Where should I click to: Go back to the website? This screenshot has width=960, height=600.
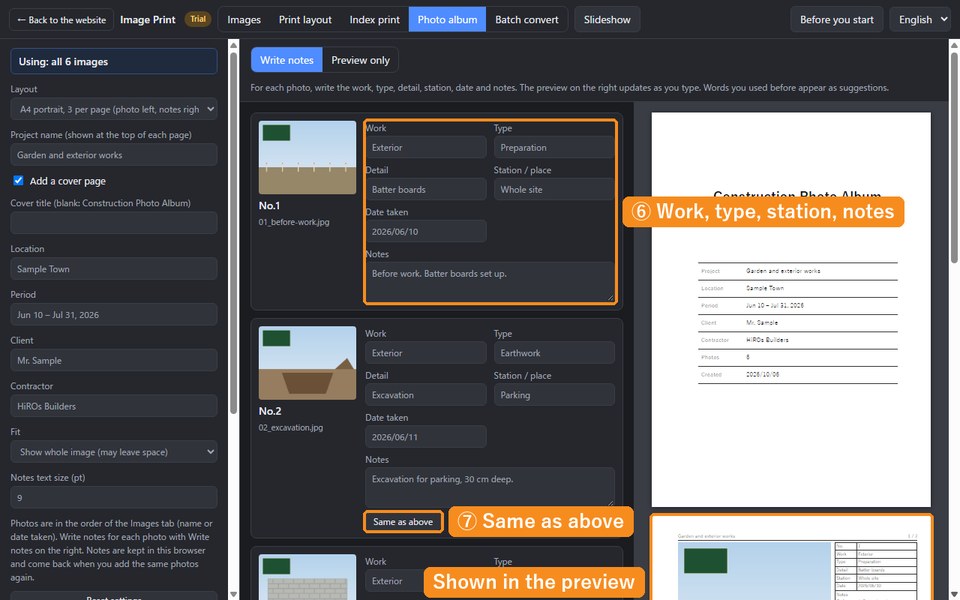(x=61, y=20)
